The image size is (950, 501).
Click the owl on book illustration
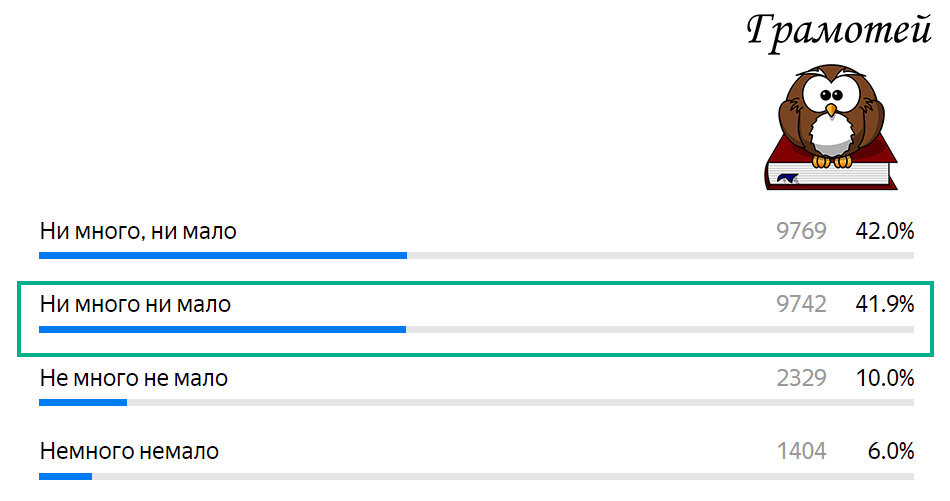click(x=831, y=127)
